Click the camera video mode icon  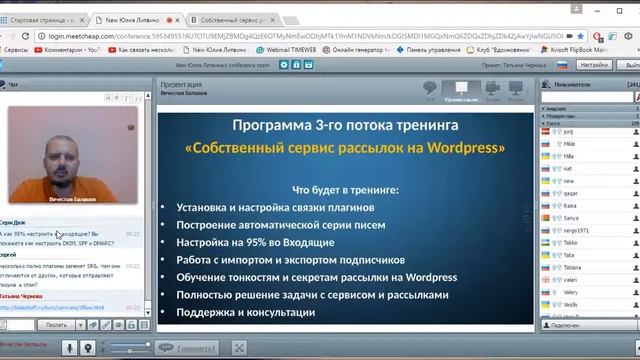(x=493, y=89)
